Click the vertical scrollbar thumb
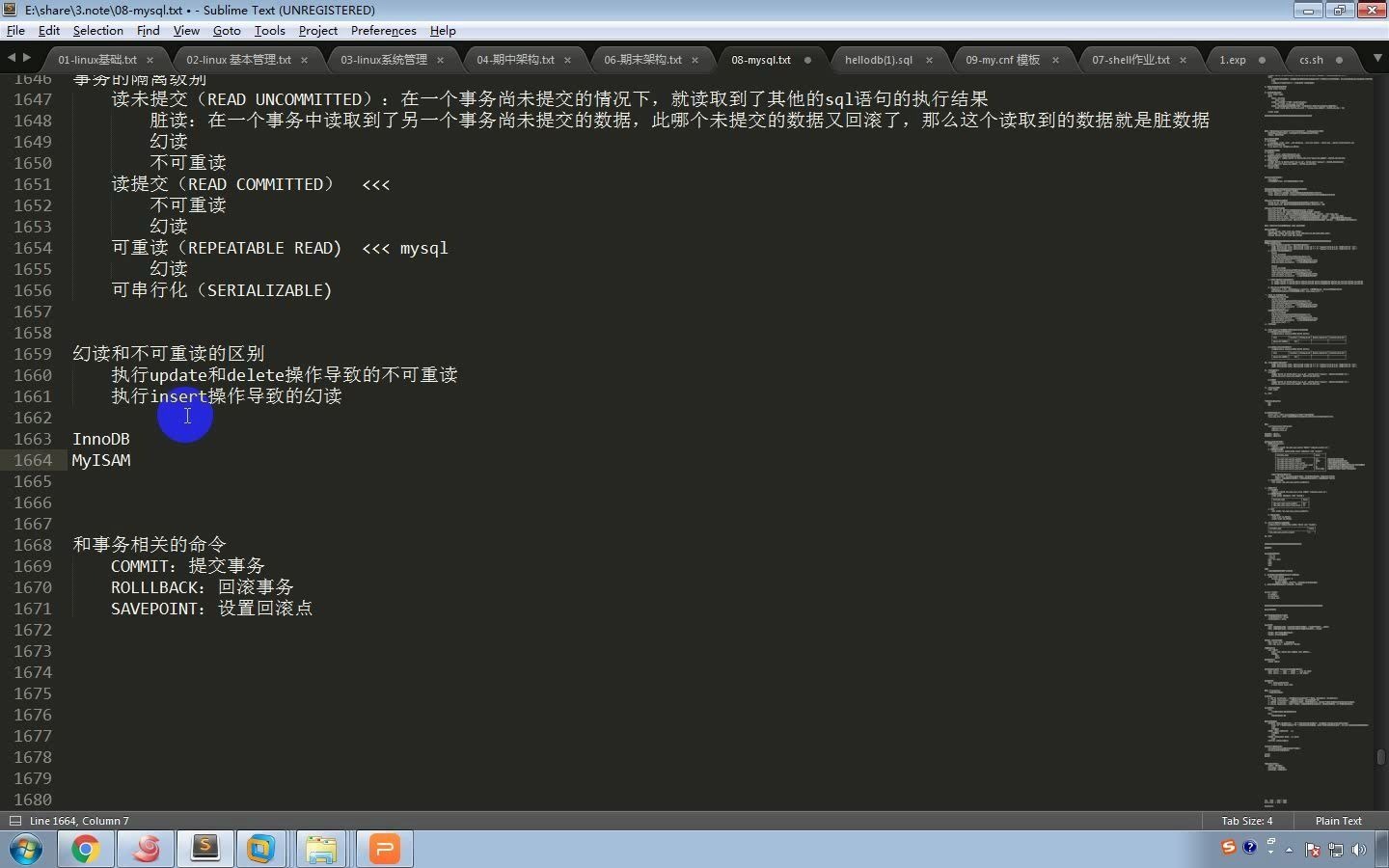Image resolution: width=1389 pixels, height=868 pixels. tap(1380, 757)
